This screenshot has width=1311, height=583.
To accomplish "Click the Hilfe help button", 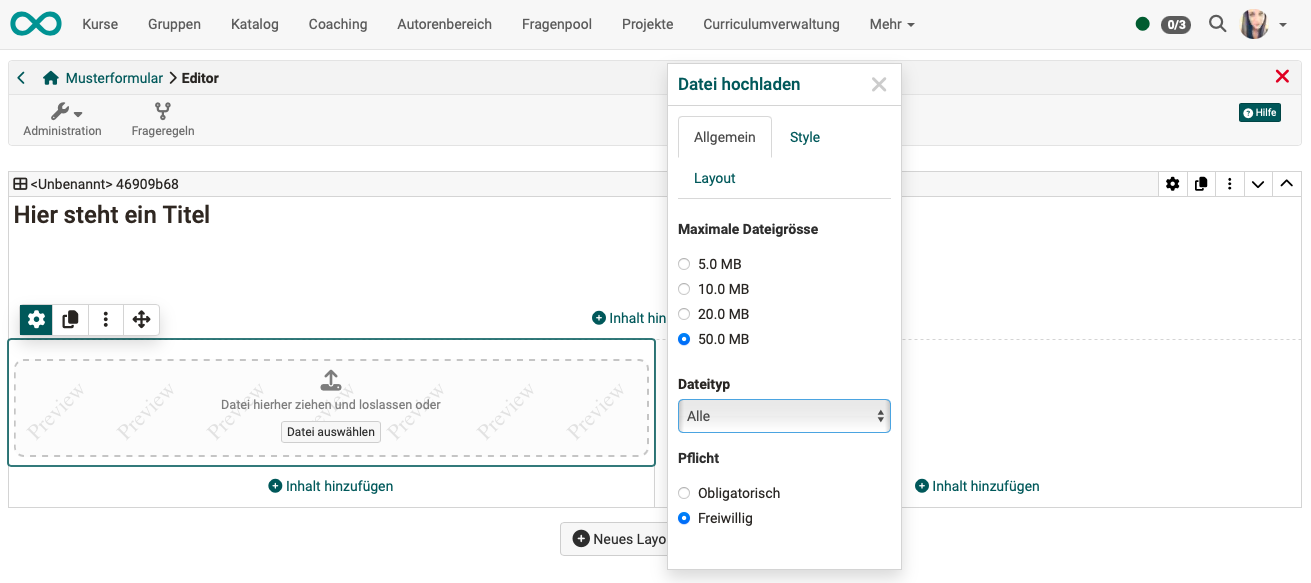I will (x=1259, y=113).
